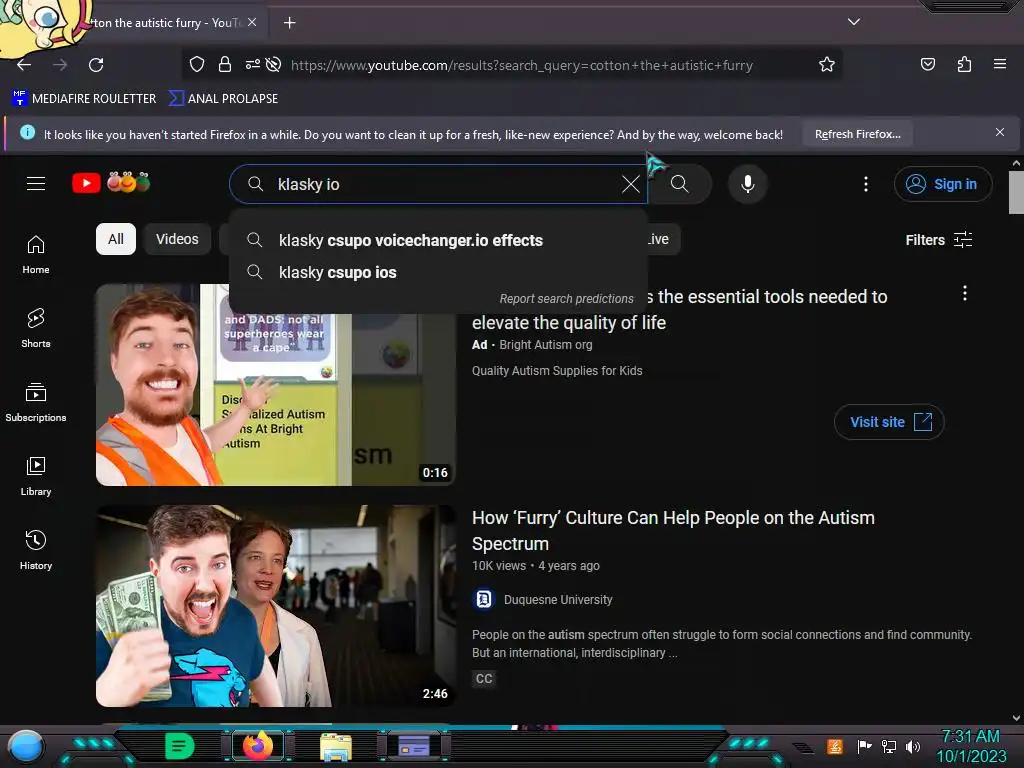The width and height of the screenshot is (1024, 768).
Task: Open the network tray icon
Action: 888,746
